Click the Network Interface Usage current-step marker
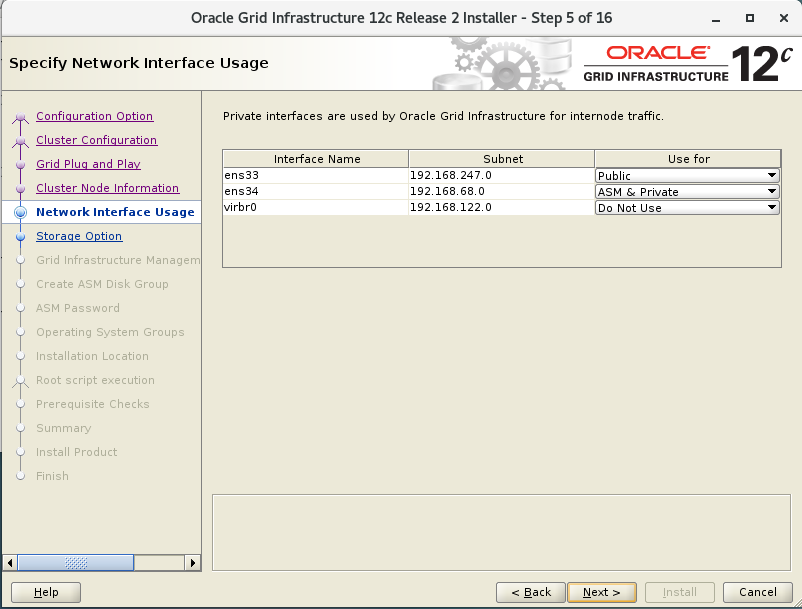 20,212
